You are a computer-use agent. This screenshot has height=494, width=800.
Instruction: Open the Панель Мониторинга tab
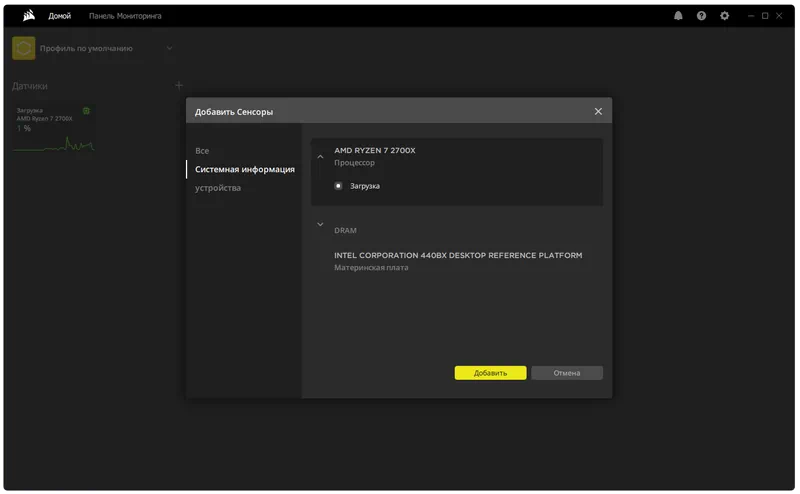(x=125, y=16)
